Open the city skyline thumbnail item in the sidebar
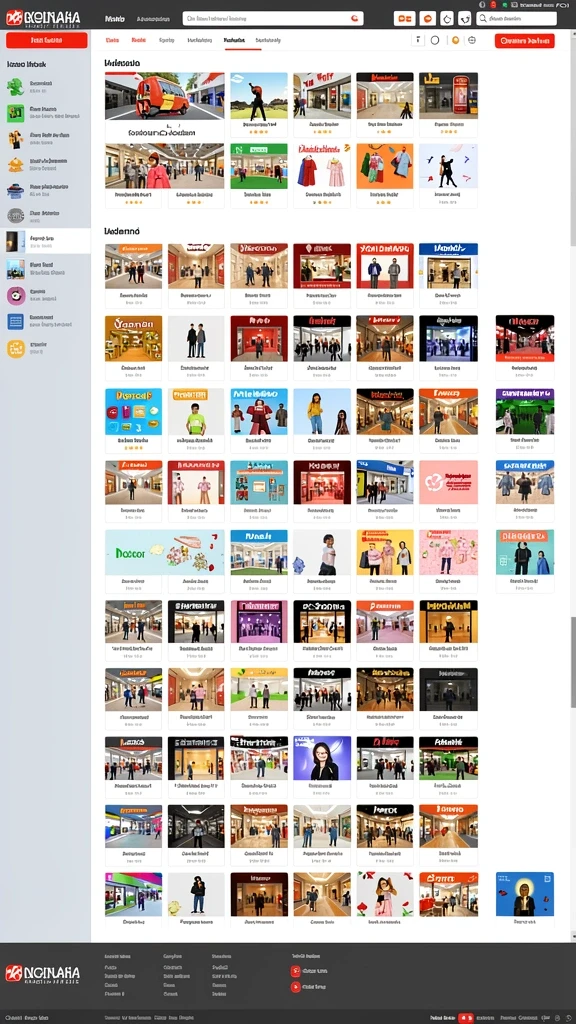This screenshot has width=576, height=1024. coord(46,268)
